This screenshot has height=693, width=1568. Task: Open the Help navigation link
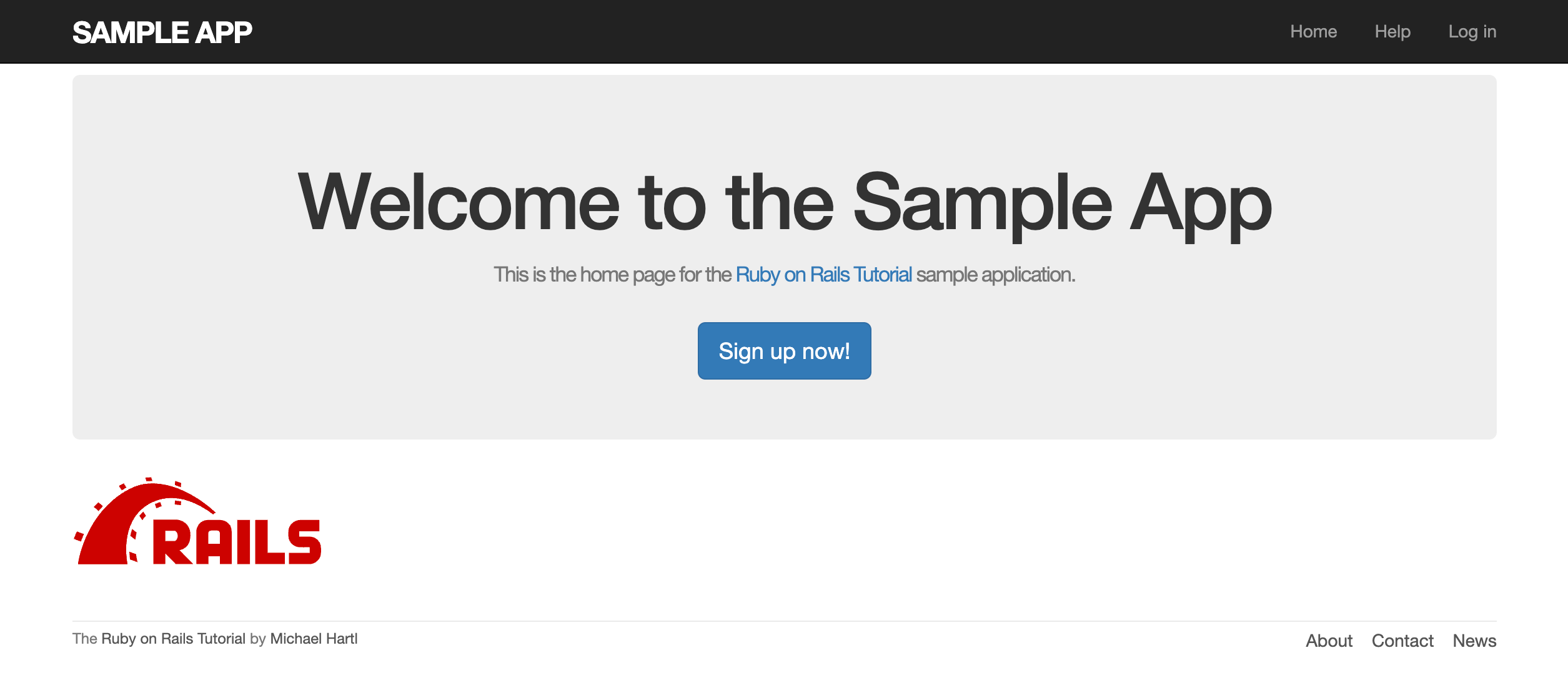(x=1392, y=31)
